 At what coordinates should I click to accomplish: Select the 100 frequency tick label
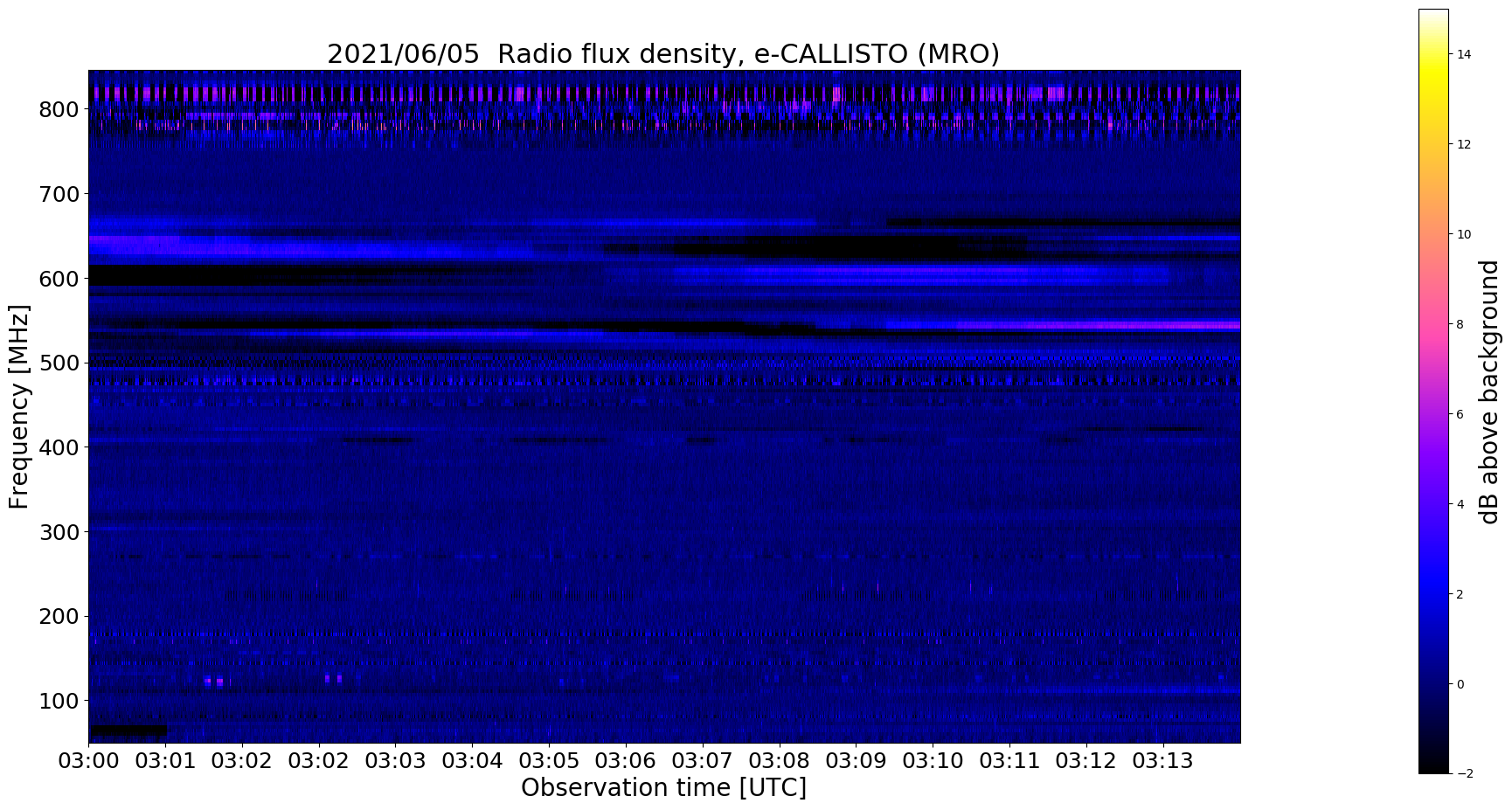tap(59, 701)
